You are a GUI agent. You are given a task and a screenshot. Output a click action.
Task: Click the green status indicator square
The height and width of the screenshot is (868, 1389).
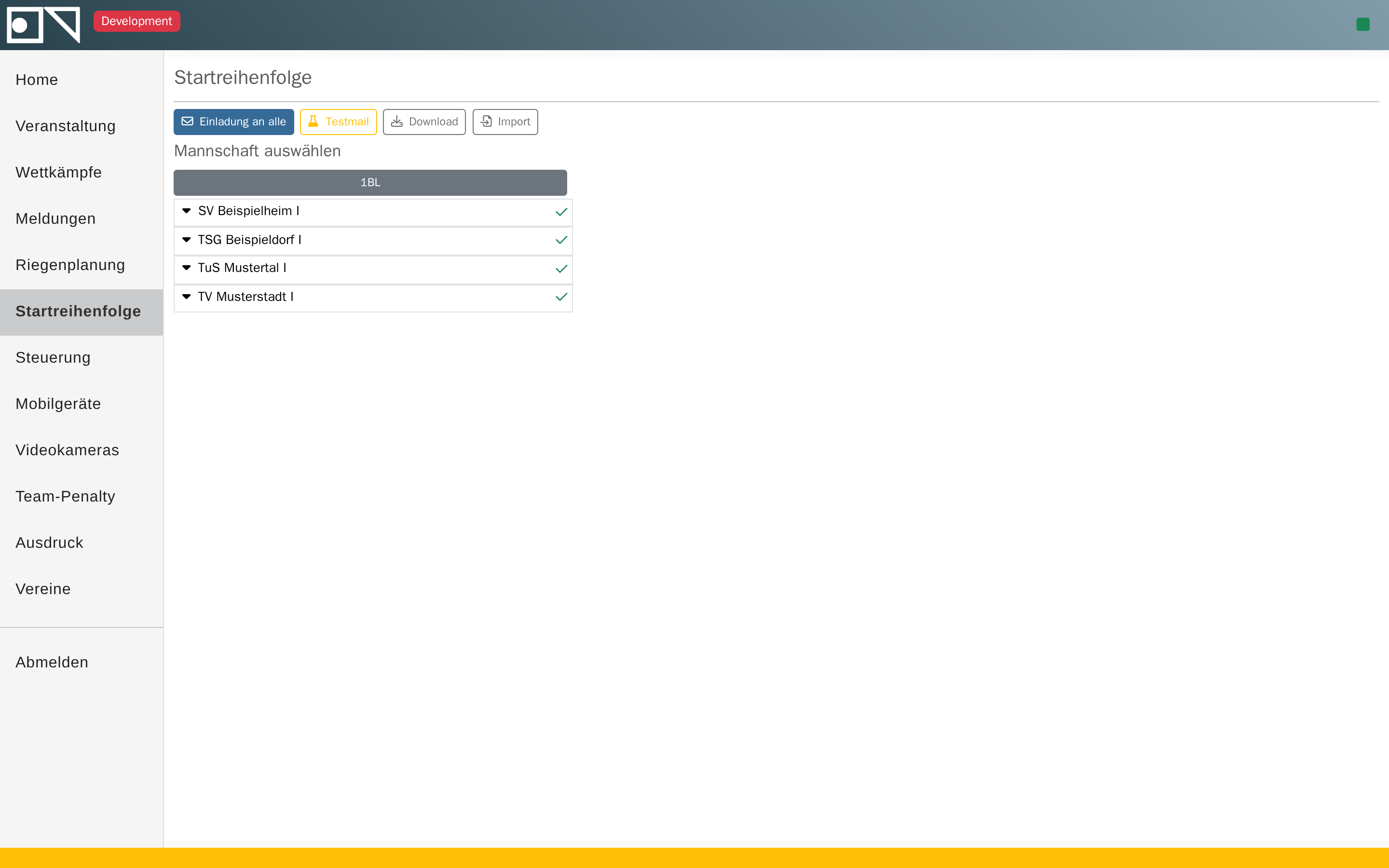1362,24
